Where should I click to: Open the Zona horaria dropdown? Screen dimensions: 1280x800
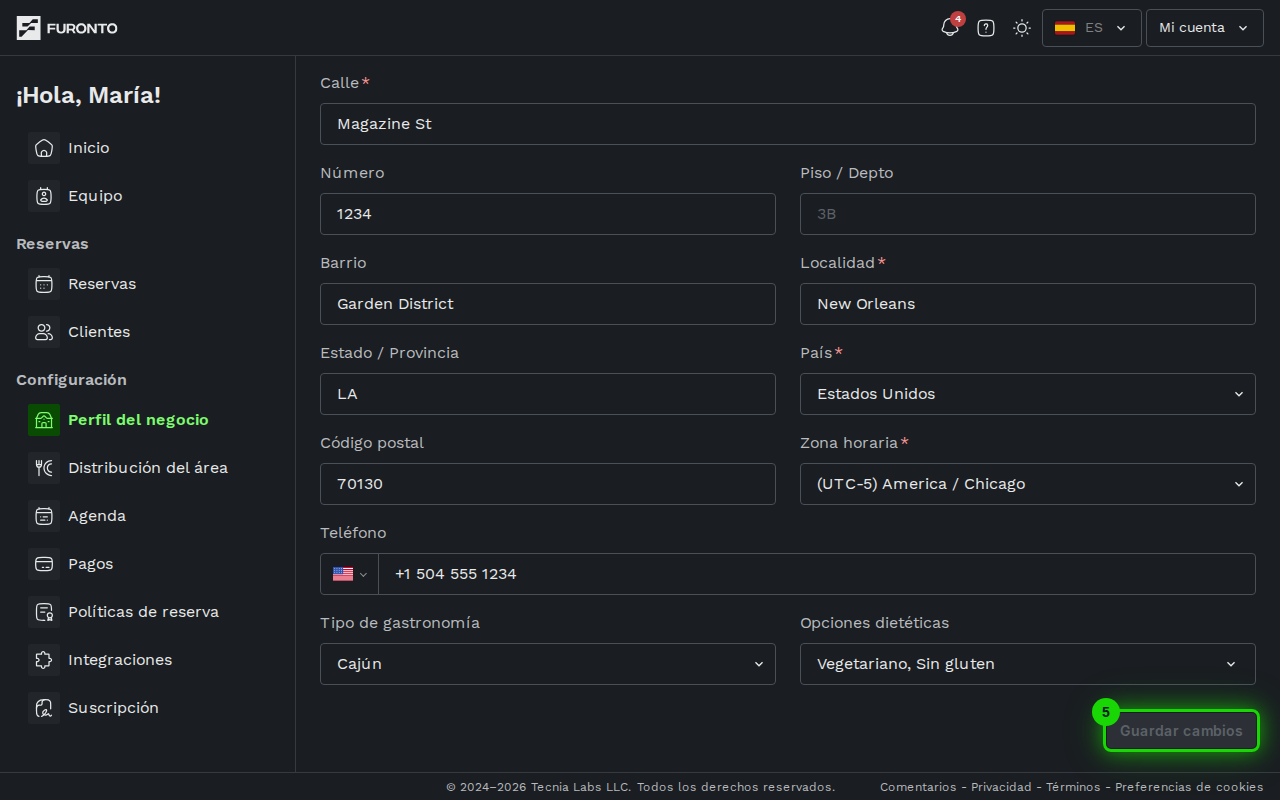click(1028, 484)
